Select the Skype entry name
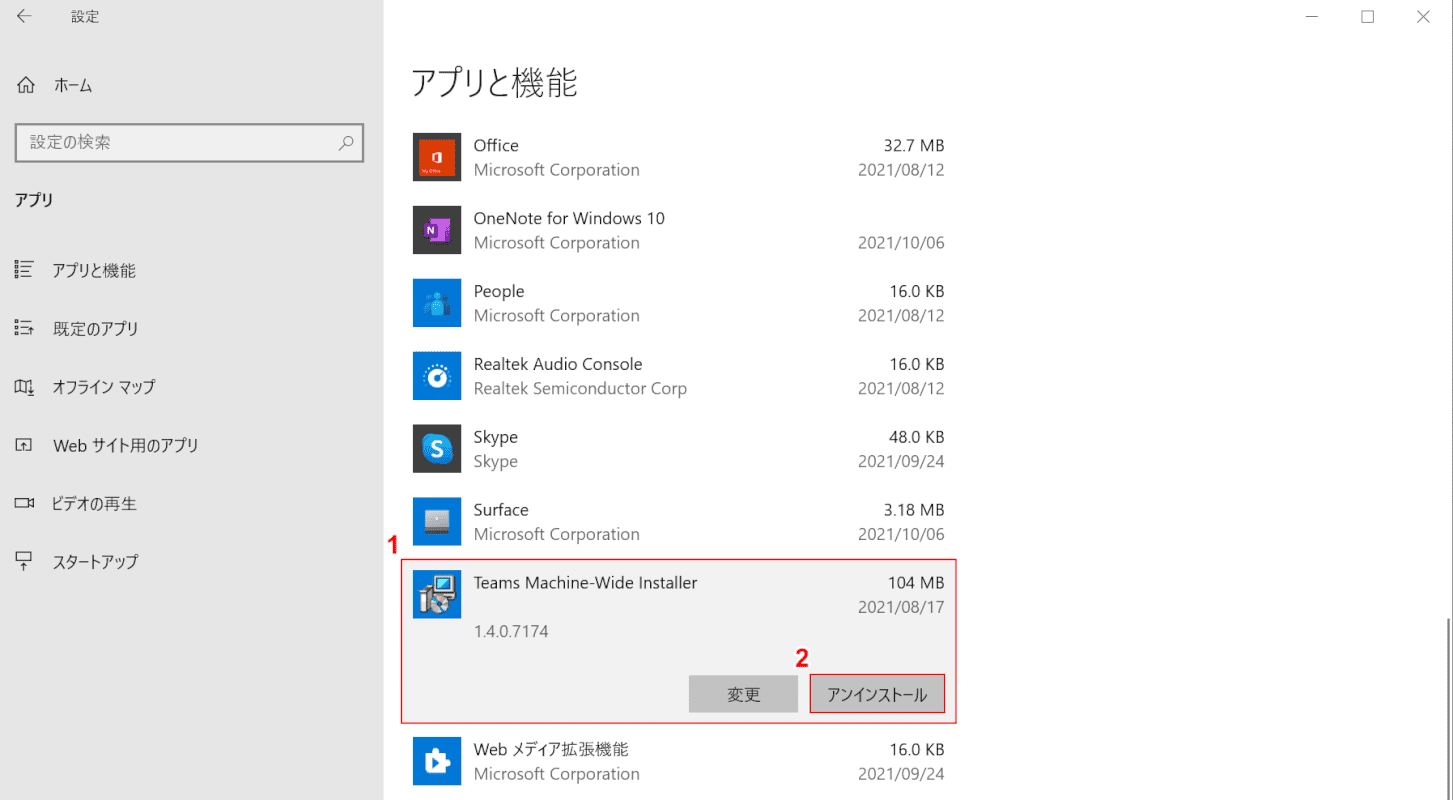Screen dimensions: 1453x800 (x=496, y=438)
